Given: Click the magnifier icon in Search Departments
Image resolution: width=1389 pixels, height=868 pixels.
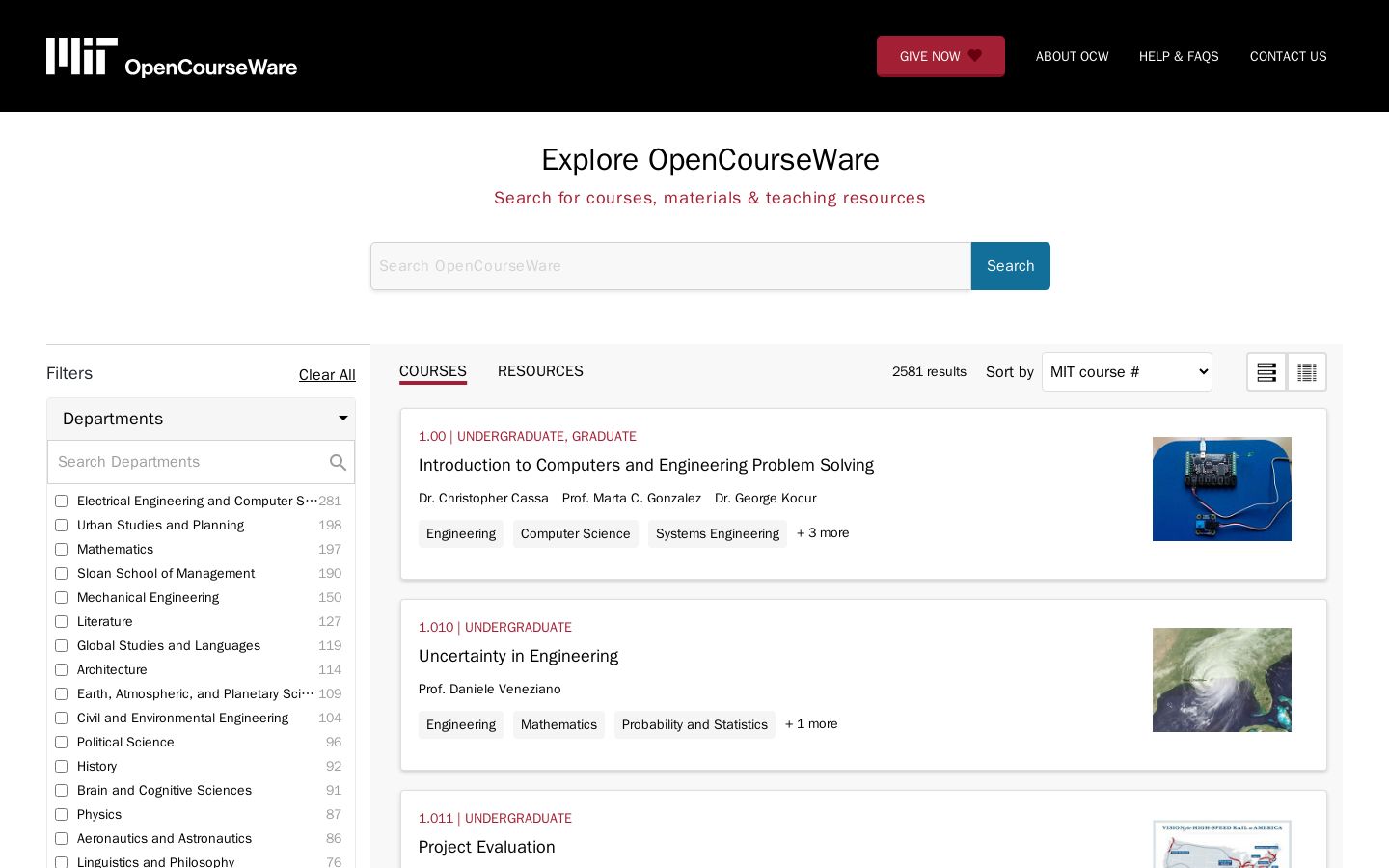Looking at the screenshot, I should tap(338, 463).
